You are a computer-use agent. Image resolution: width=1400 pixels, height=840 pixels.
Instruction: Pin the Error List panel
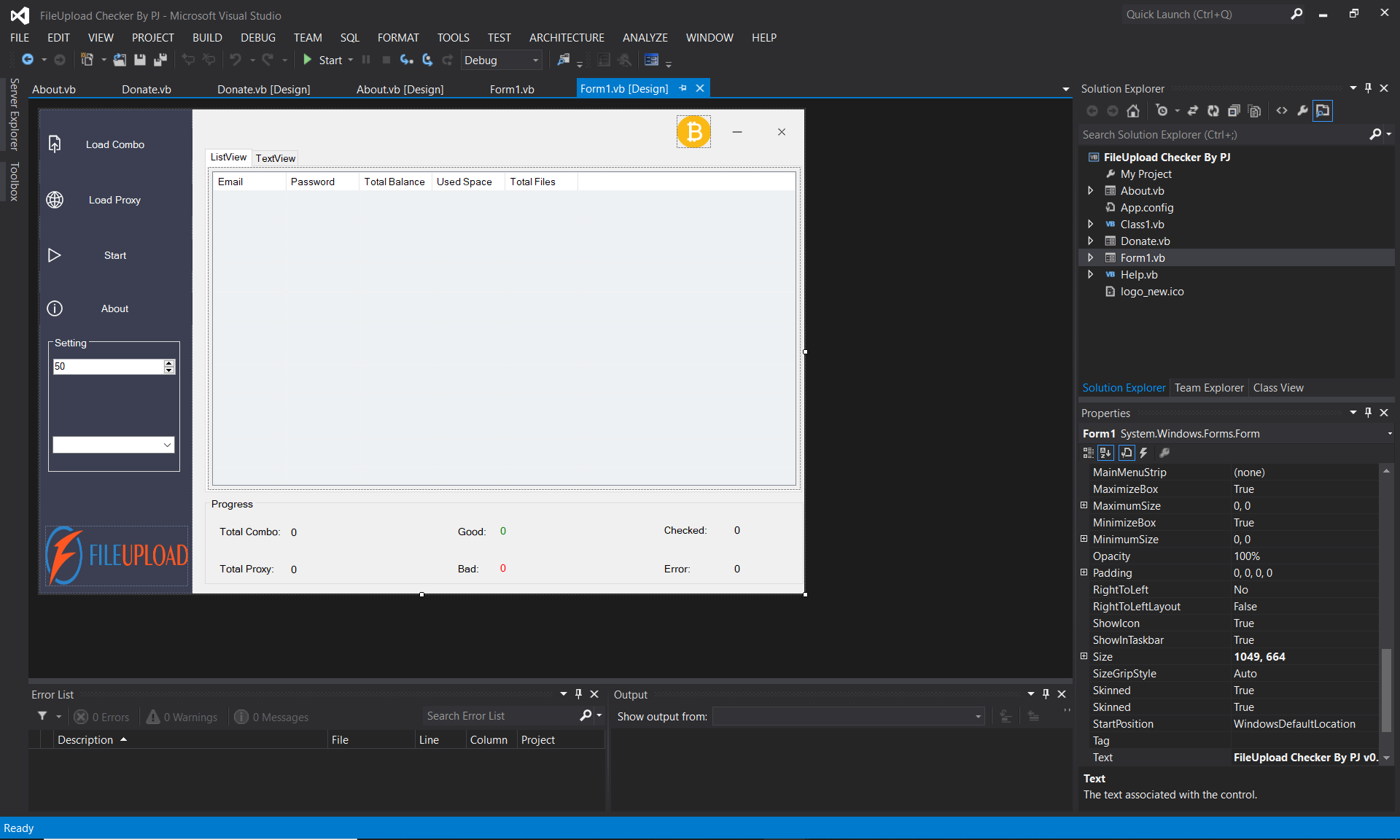(x=579, y=693)
